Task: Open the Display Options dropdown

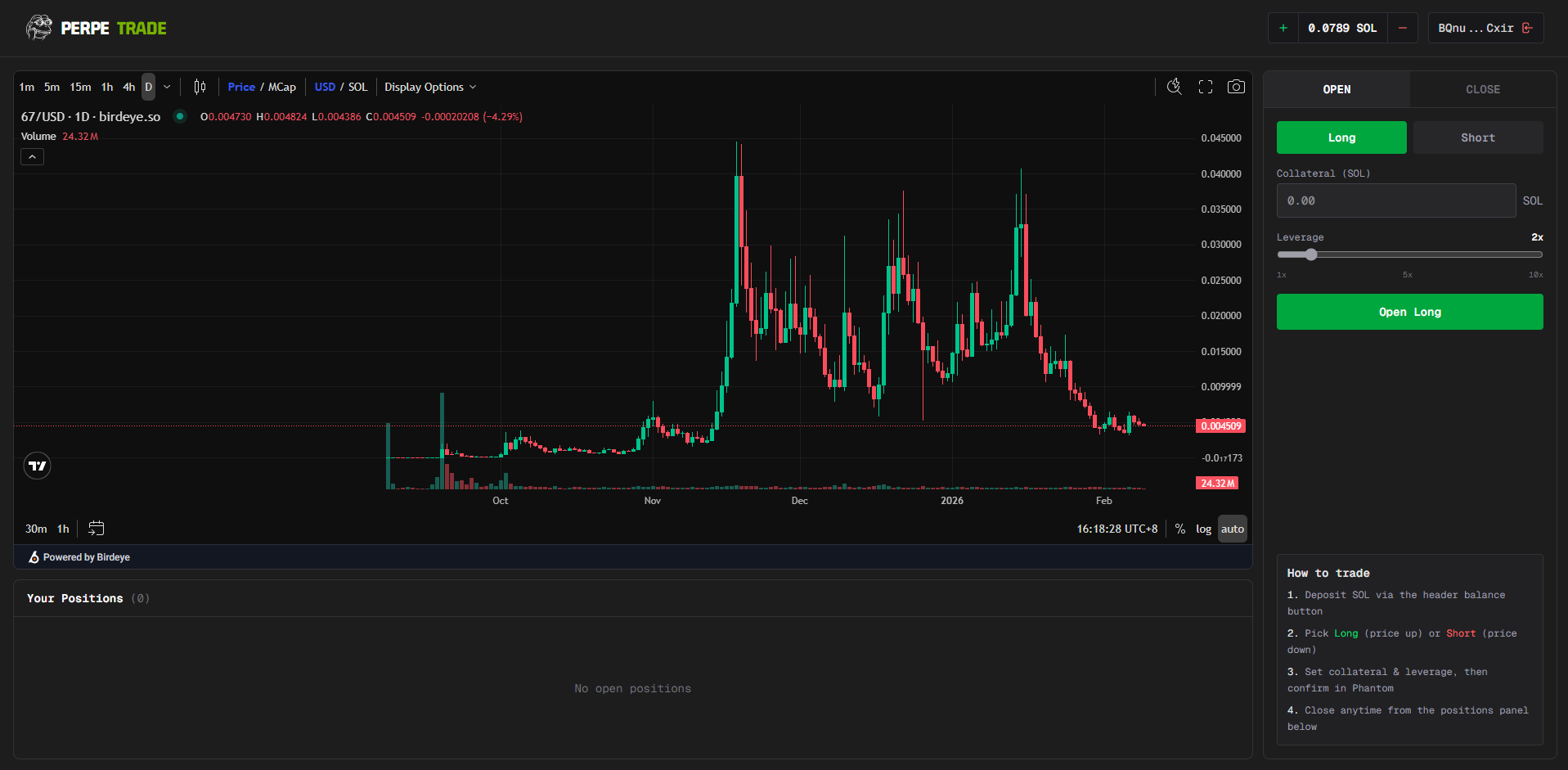Action: coord(430,87)
